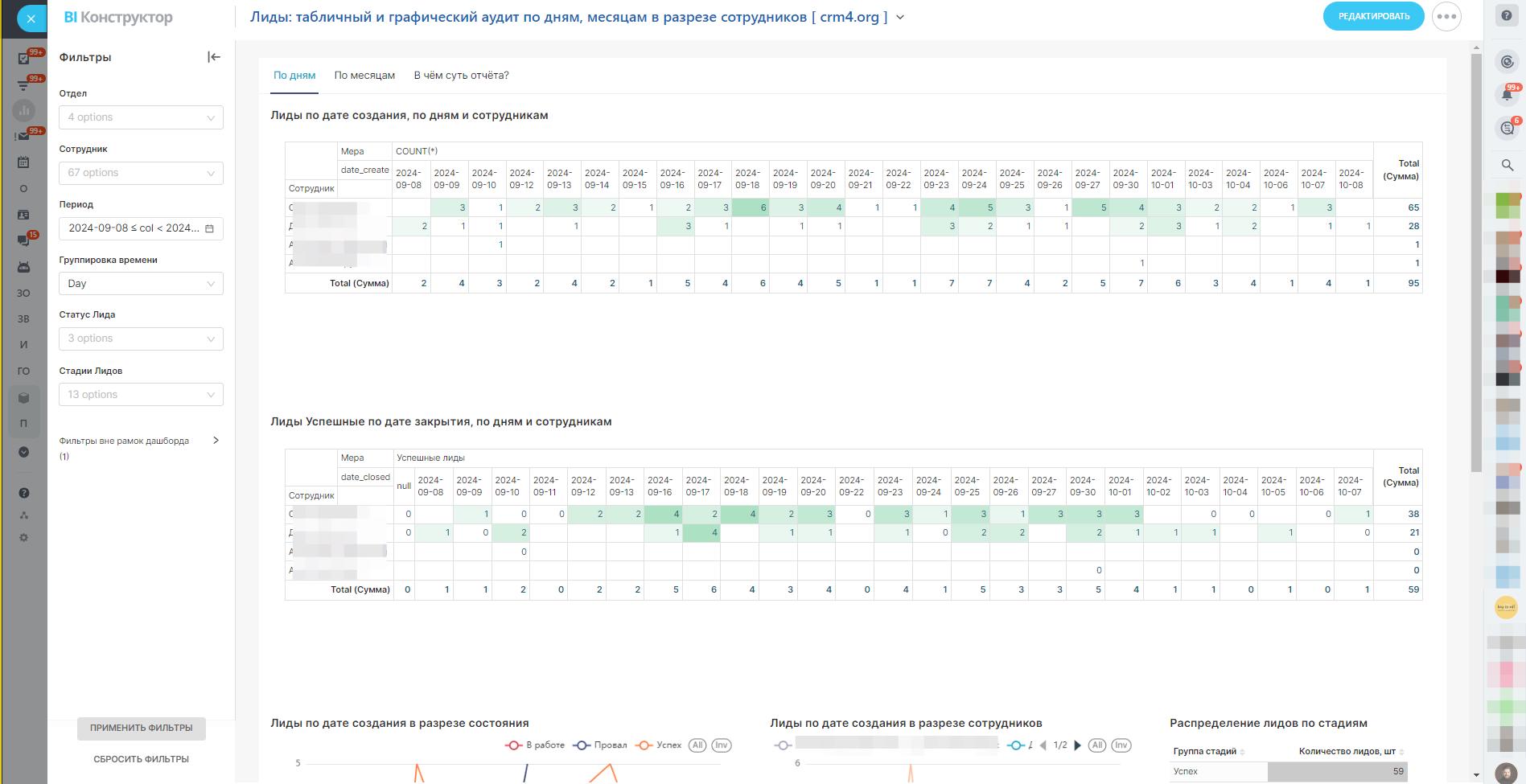1526x784 pixels.
Task: Click the ПРИМЕНИТЬ ФИЛЬТРЫ button
Action: click(x=142, y=729)
